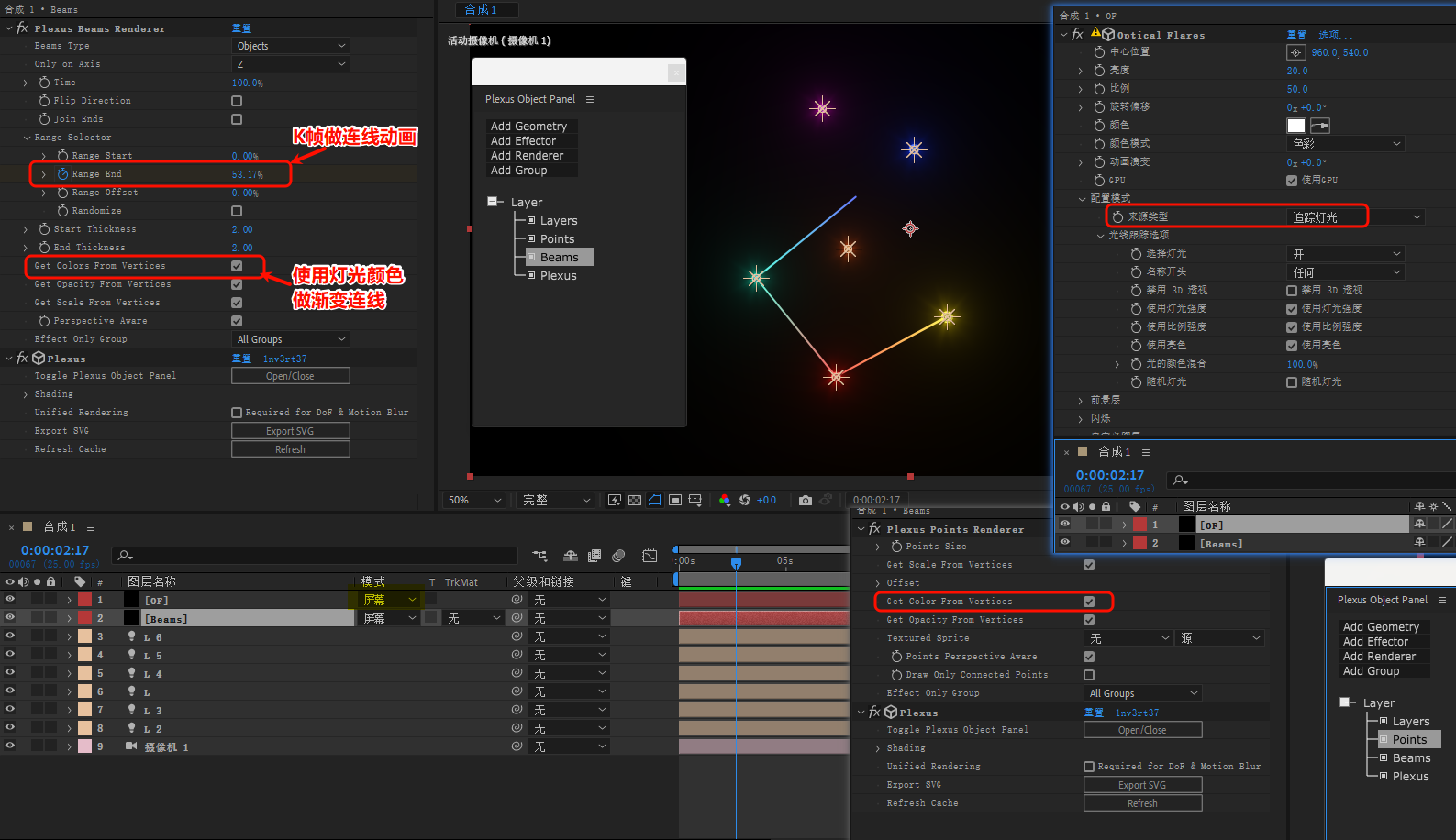Click Open/Close in Beams effect panel
Image resolution: width=1456 pixels, height=840 pixels.
pyautogui.click(x=290, y=376)
